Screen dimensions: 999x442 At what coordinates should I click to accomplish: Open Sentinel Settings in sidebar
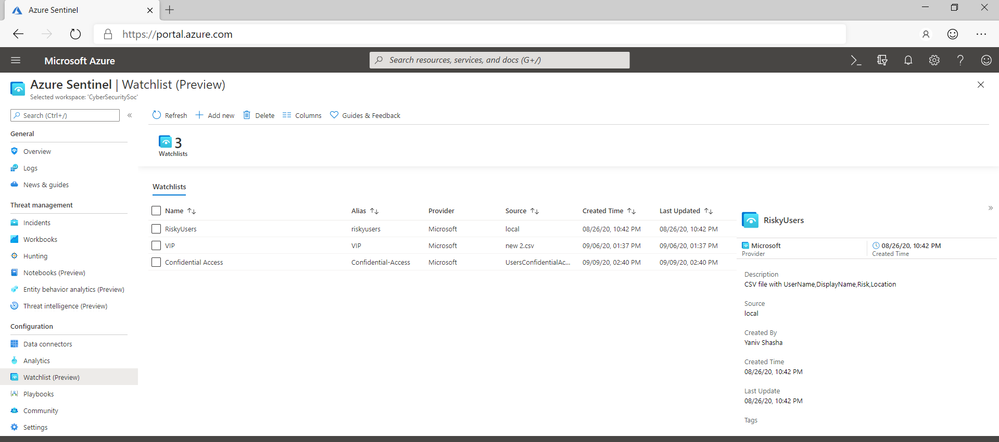tap(35, 427)
